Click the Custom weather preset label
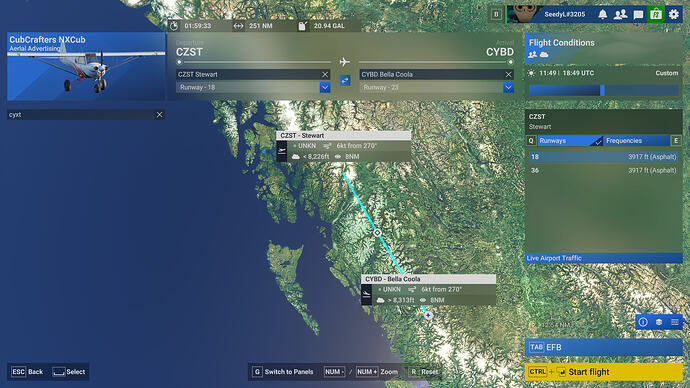The image size is (690, 388). point(667,73)
